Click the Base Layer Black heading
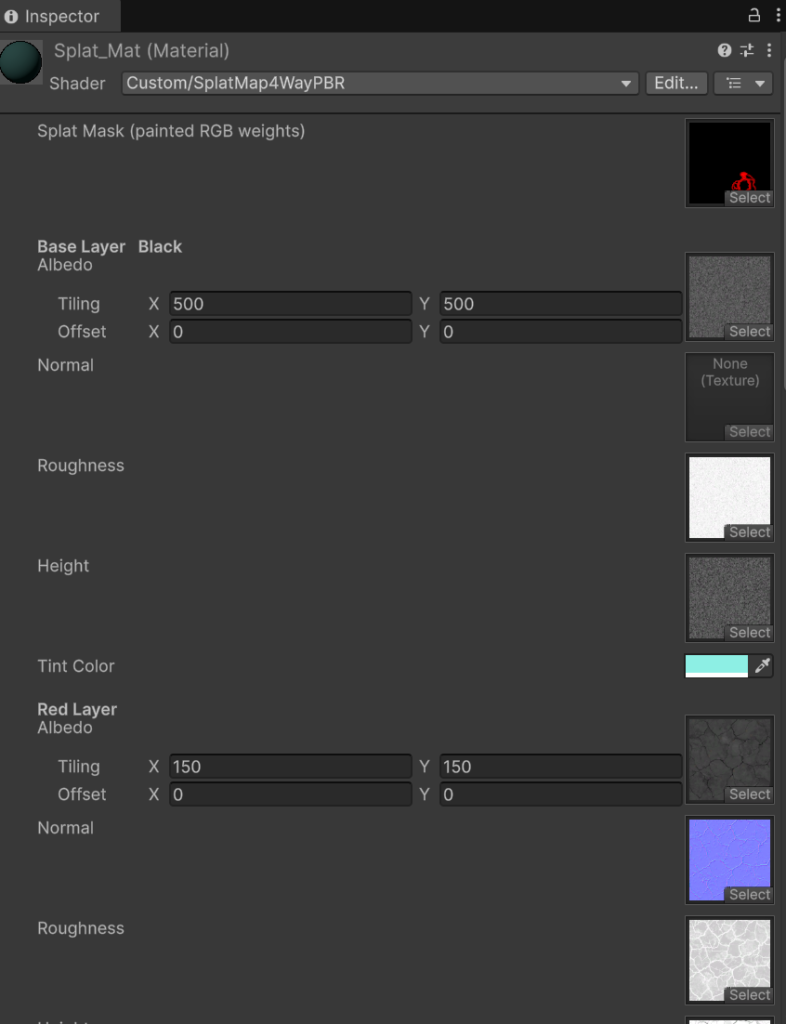Screen dimensions: 786x1024 (110, 247)
